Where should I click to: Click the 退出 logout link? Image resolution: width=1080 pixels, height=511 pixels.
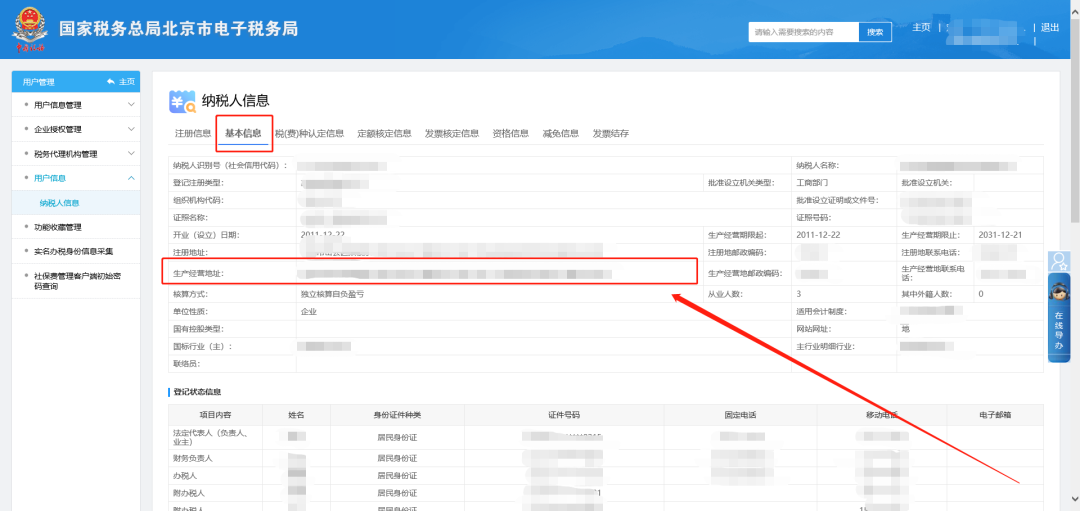click(x=1049, y=28)
